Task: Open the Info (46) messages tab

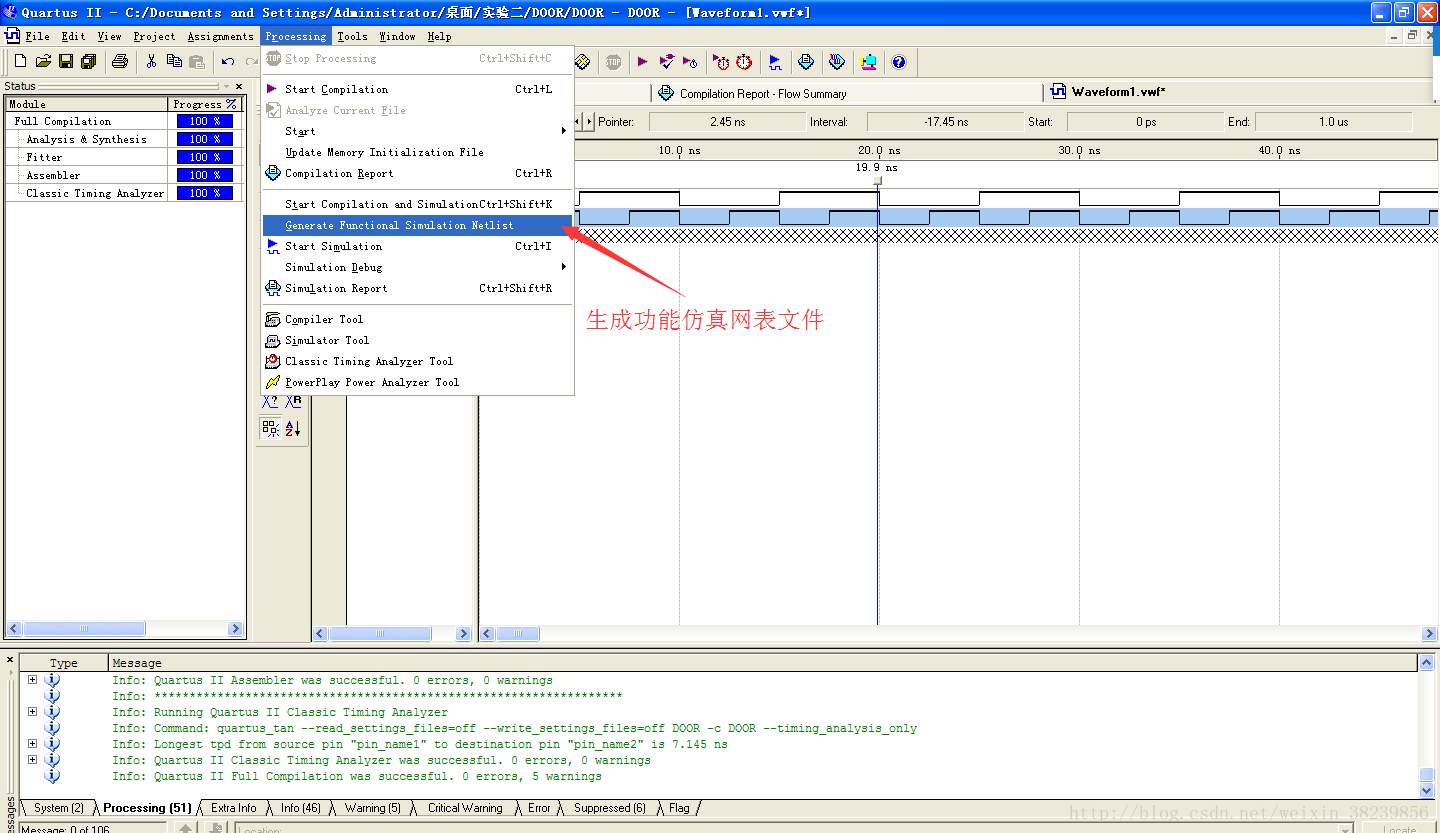Action: click(x=300, y=808)
